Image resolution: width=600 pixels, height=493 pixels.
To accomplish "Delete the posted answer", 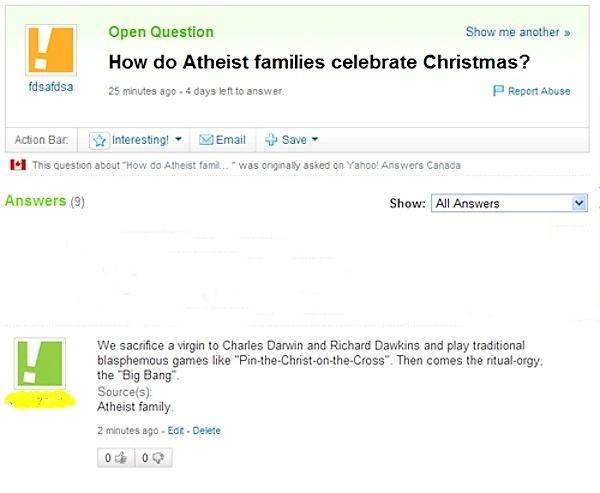I will coord(207,430).
